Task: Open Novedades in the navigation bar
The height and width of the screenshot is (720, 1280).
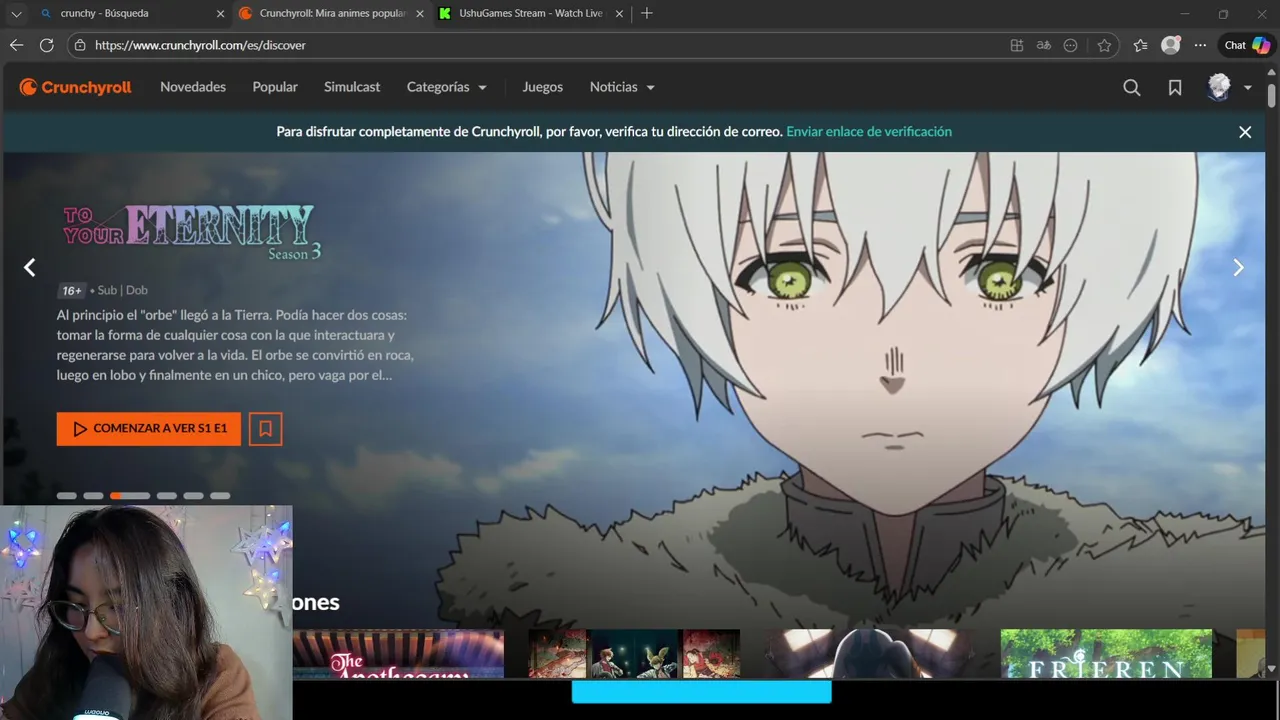Action: coord(193,87)
